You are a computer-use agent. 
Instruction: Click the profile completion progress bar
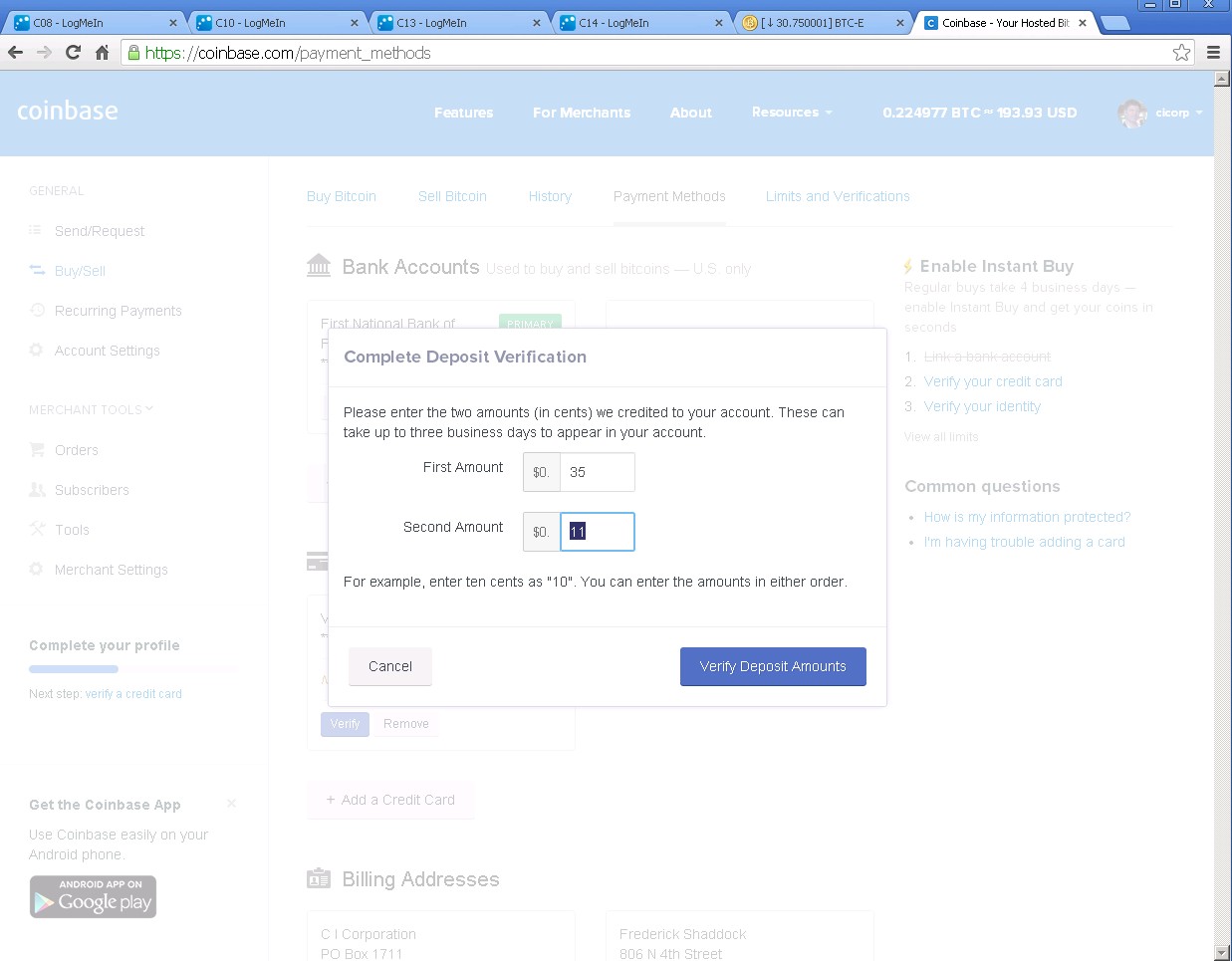[133, 669]
